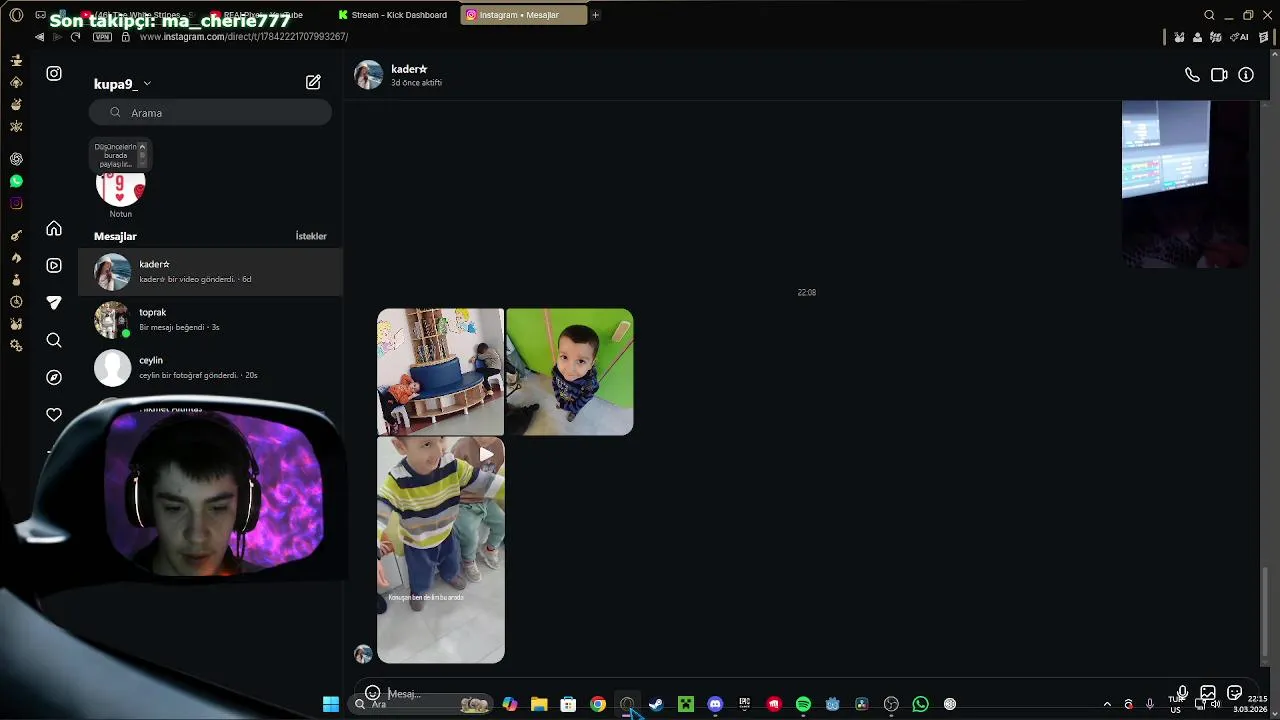This screenshot has height=720, width=1280.
Task: Expand the kupa9_ account switcher
Action: (x=123, y=84)
